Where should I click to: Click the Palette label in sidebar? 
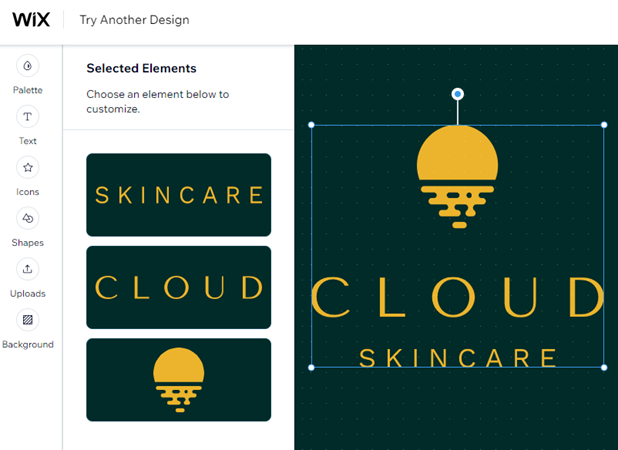tap(28, 90)
